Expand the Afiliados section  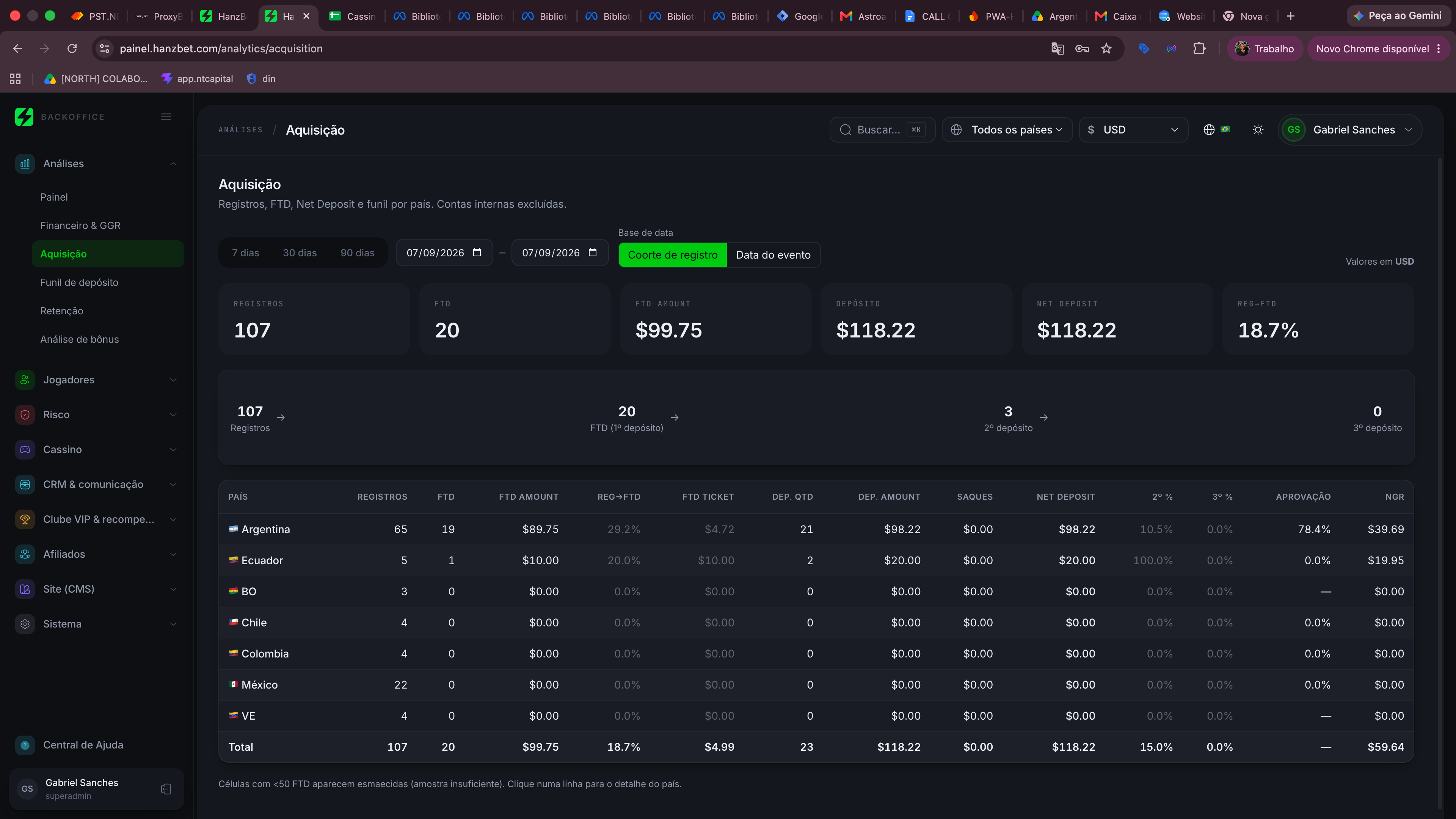click(173, 554)
